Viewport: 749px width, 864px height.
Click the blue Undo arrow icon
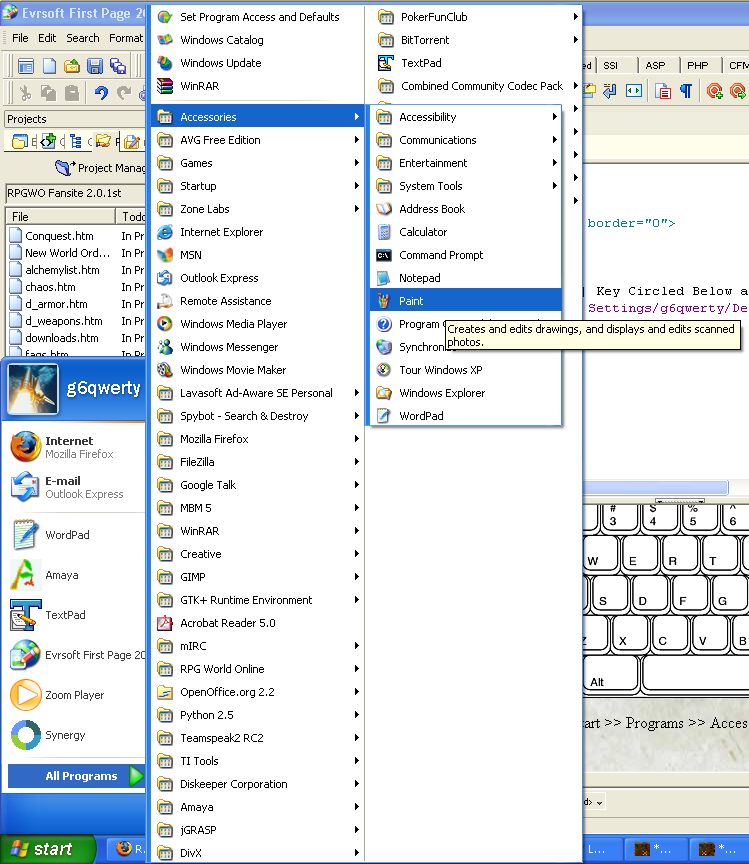point(100,92)
